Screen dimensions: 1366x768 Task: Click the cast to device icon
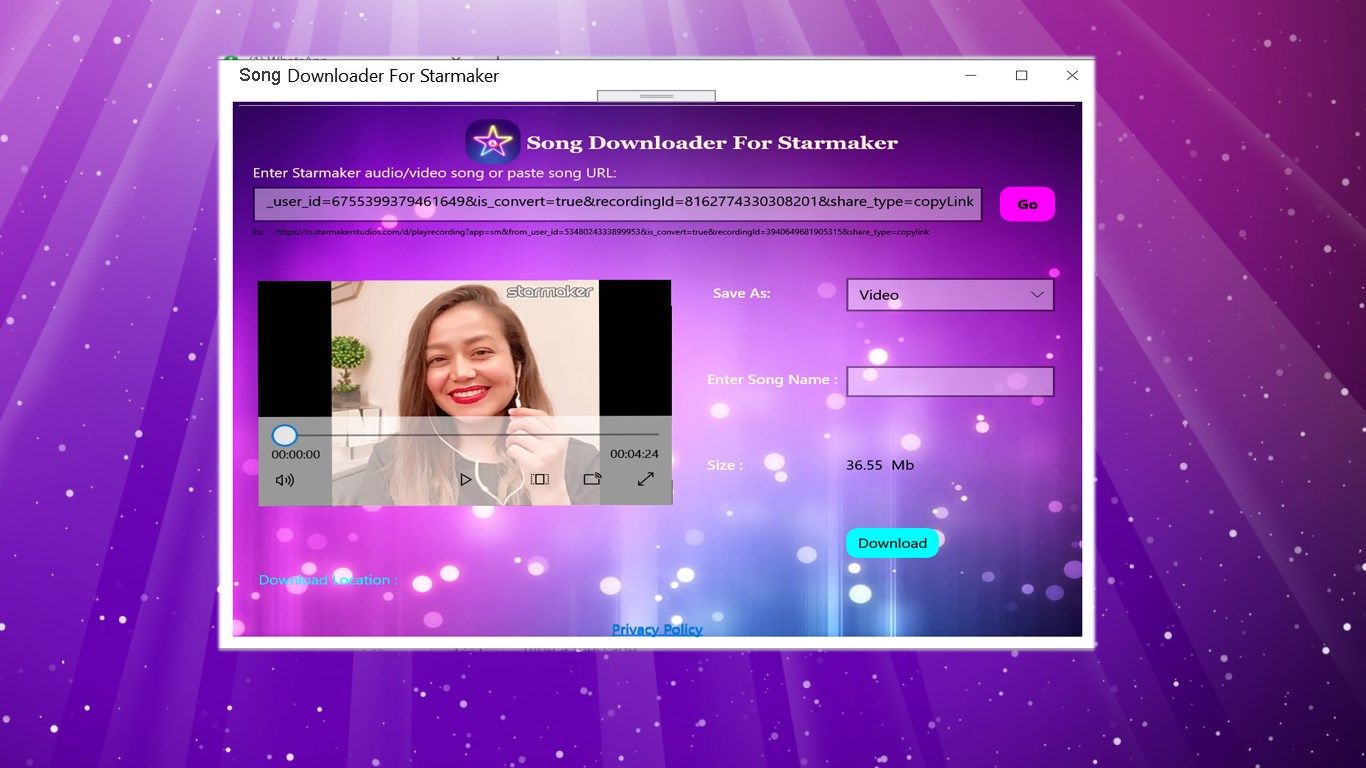click(593, 479)
